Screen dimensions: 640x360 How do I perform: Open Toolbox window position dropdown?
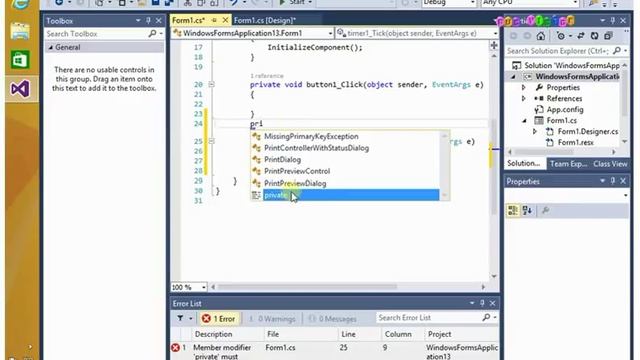point(138,20)
